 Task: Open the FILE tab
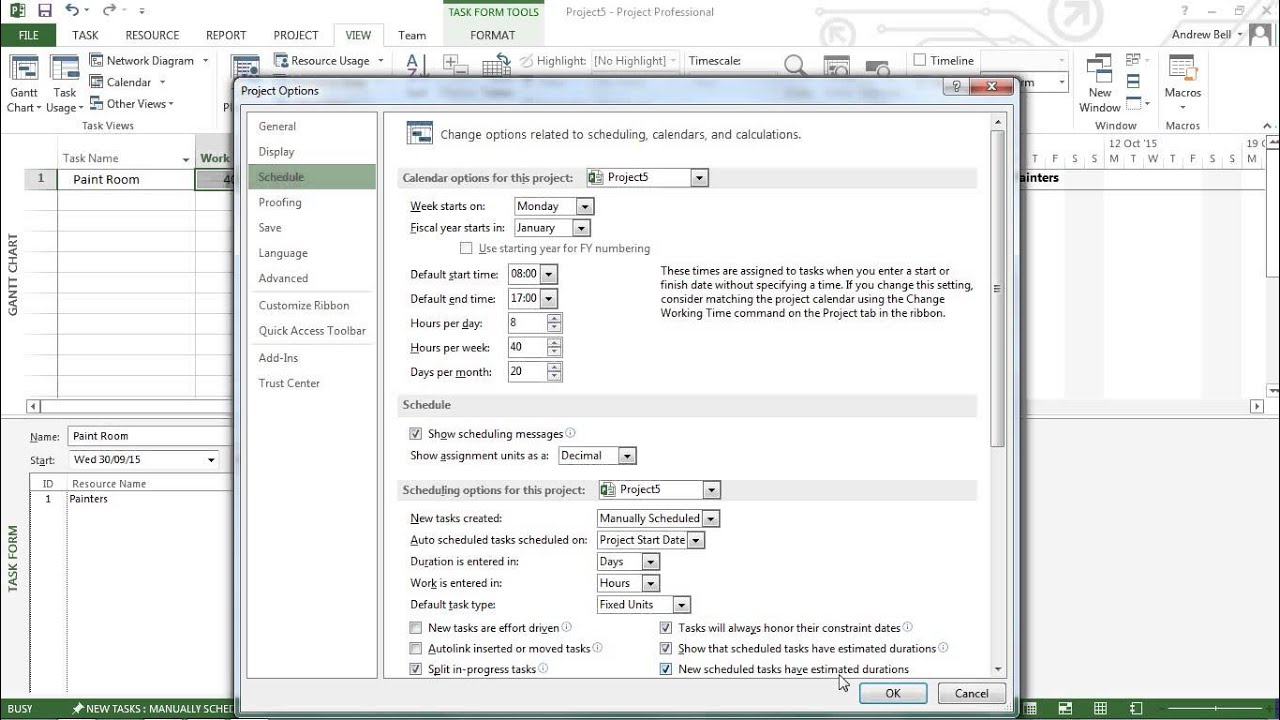29,35
